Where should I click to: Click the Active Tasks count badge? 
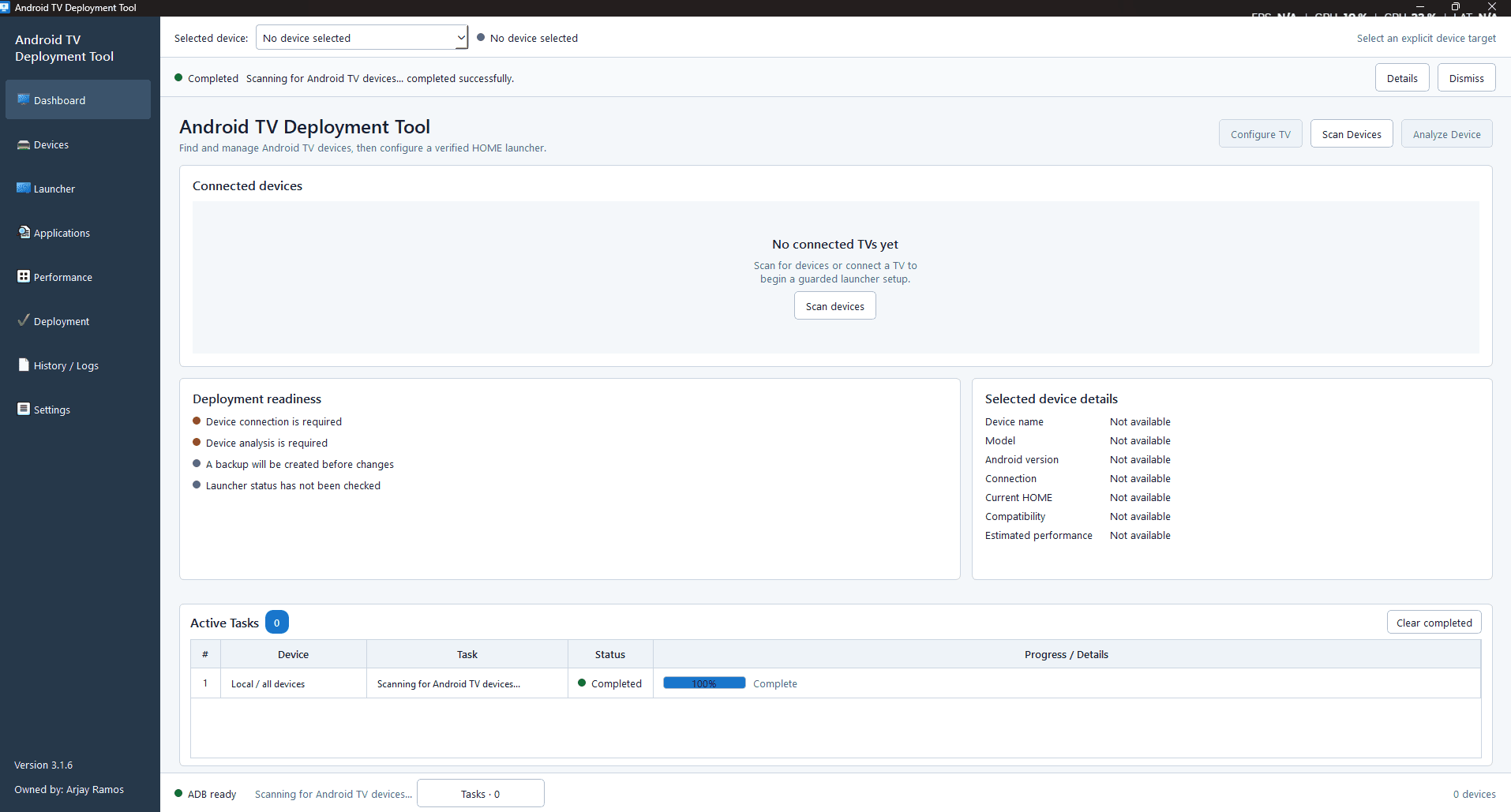tap(276, 623)
